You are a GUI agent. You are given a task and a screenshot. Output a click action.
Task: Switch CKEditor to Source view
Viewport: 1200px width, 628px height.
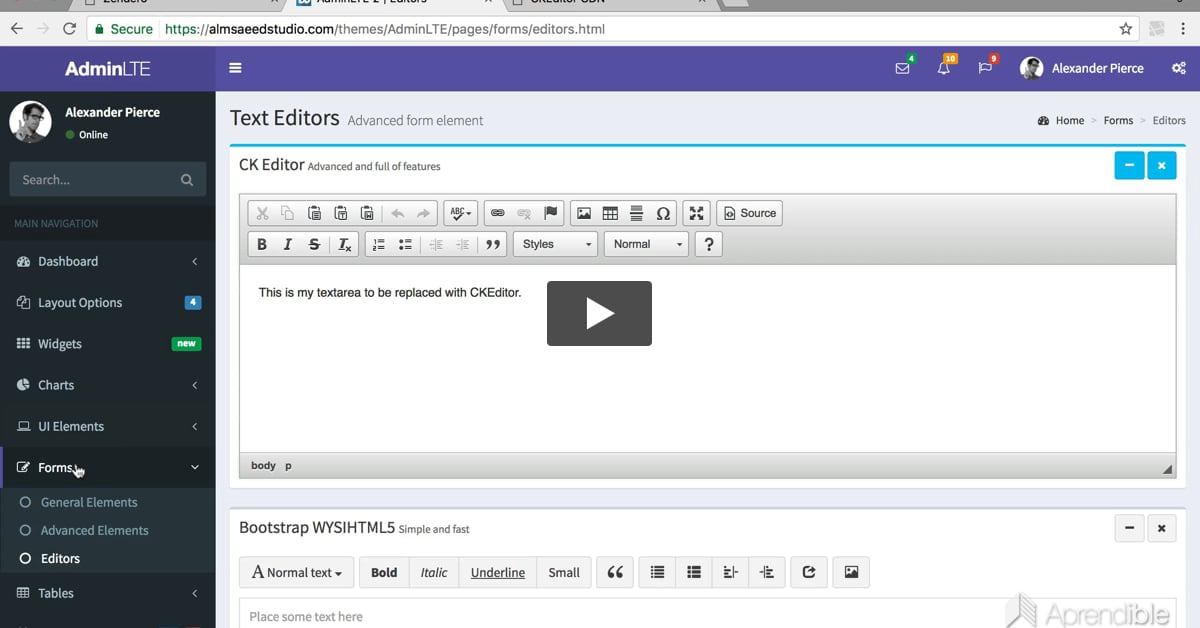coord(750,213)
